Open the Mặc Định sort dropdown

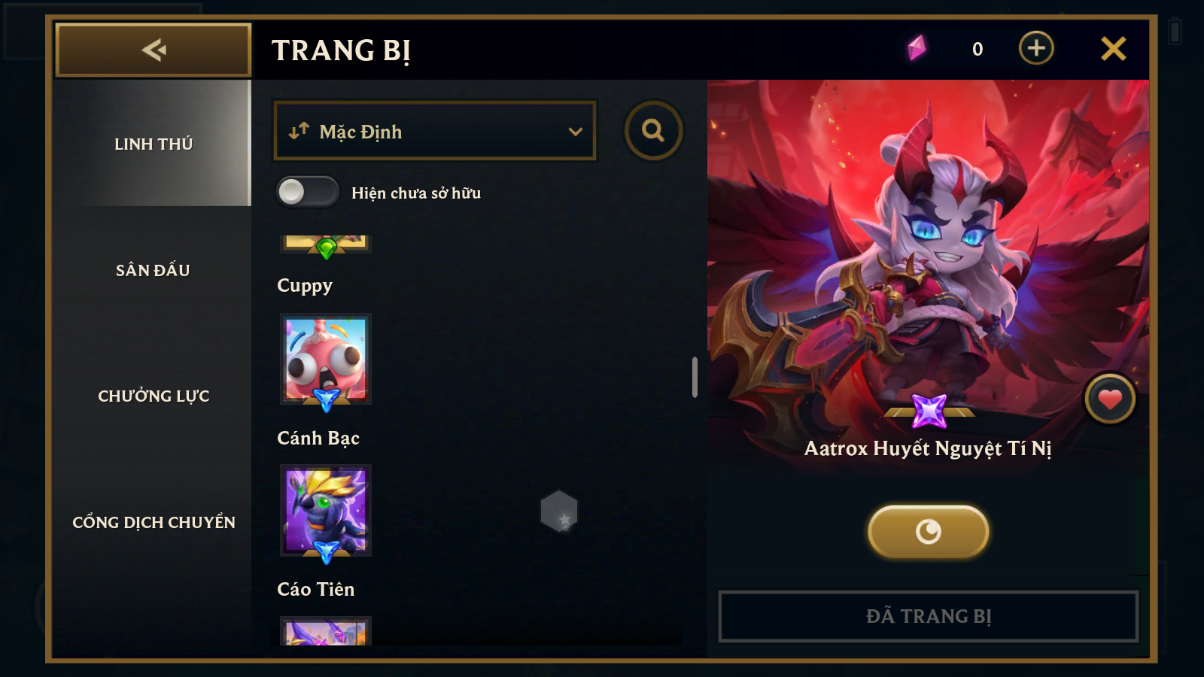coord(435,131)
